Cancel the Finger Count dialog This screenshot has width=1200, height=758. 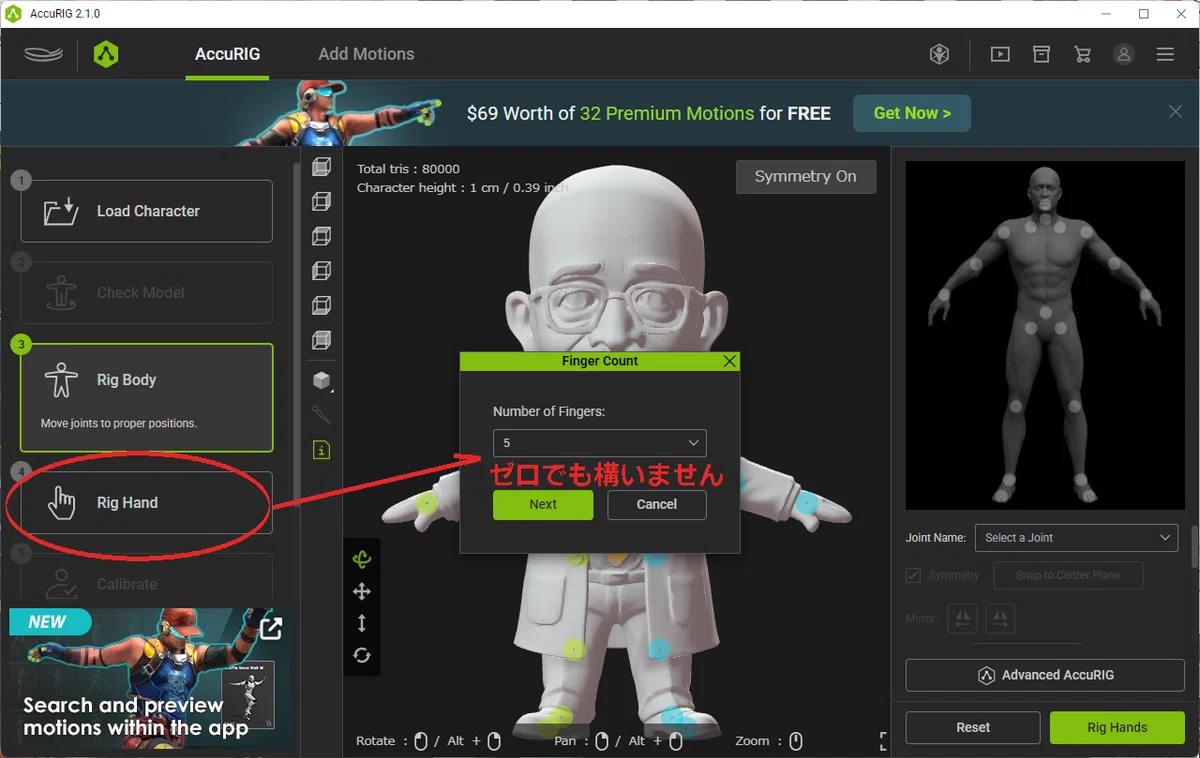[657, 504]
